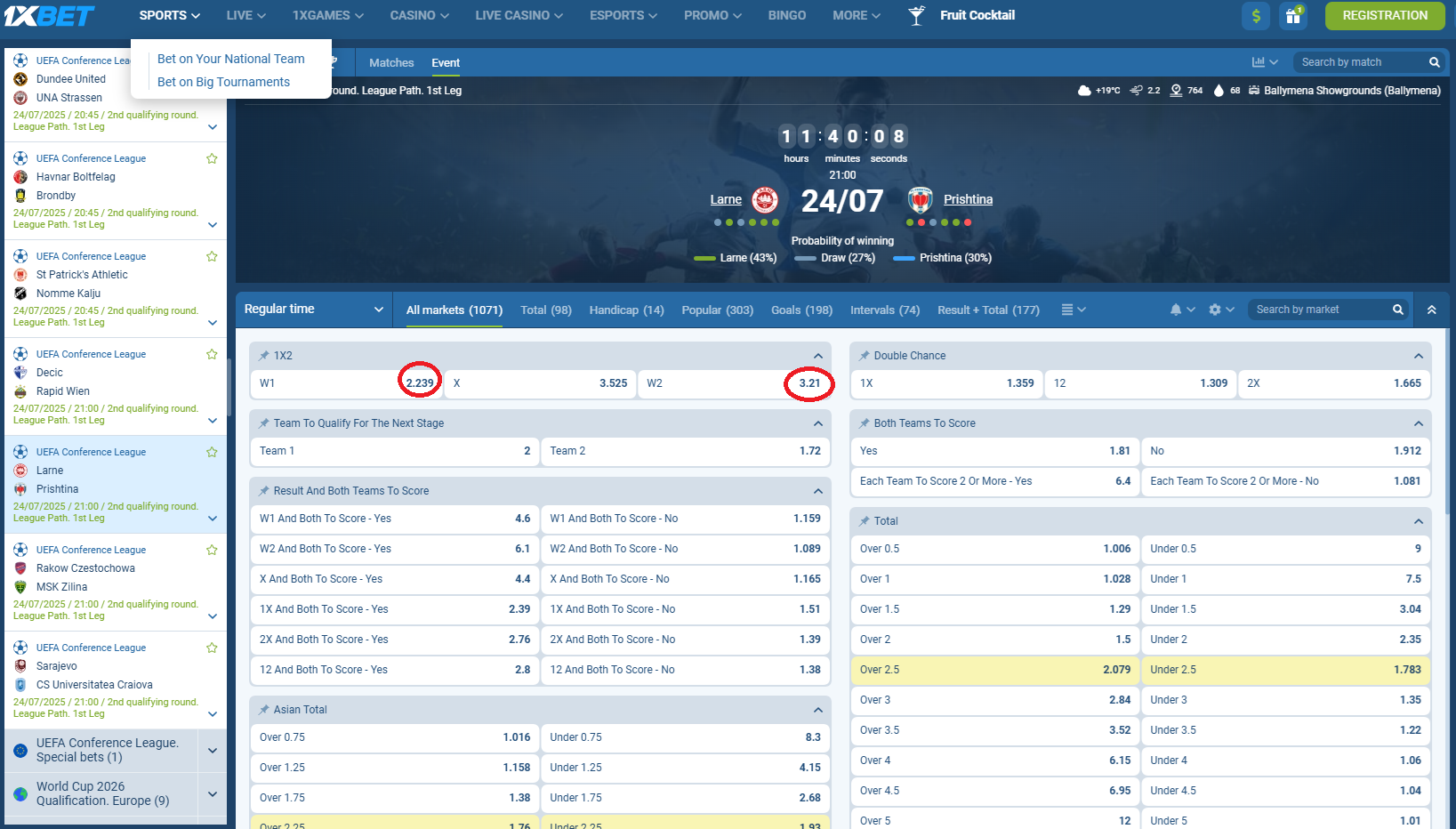Expand the Dundee United match details chevron
Screen dimensions: 1456x829
point(213,127)
